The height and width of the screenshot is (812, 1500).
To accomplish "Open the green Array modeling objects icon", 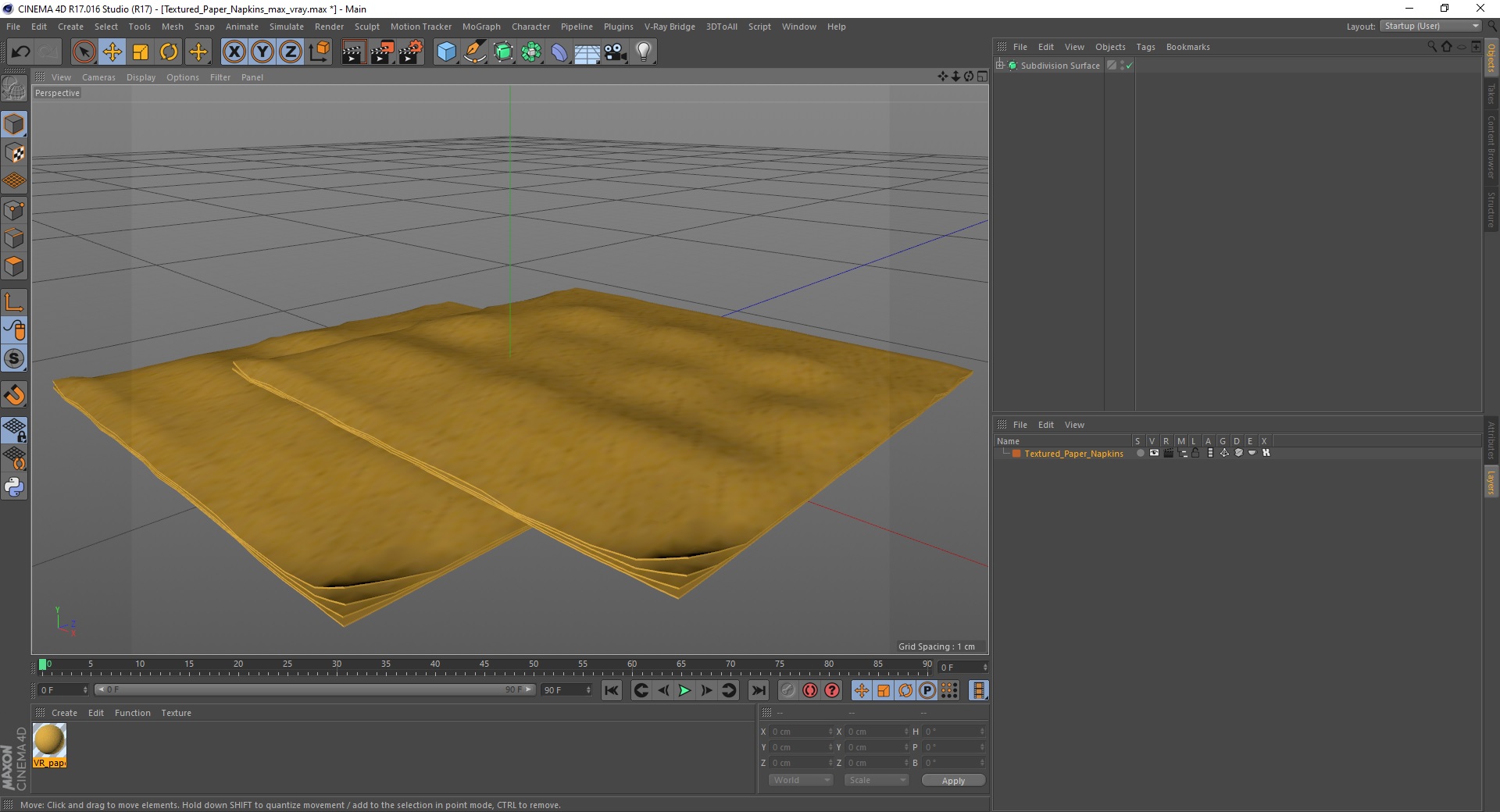I will [x=531, y=52].
